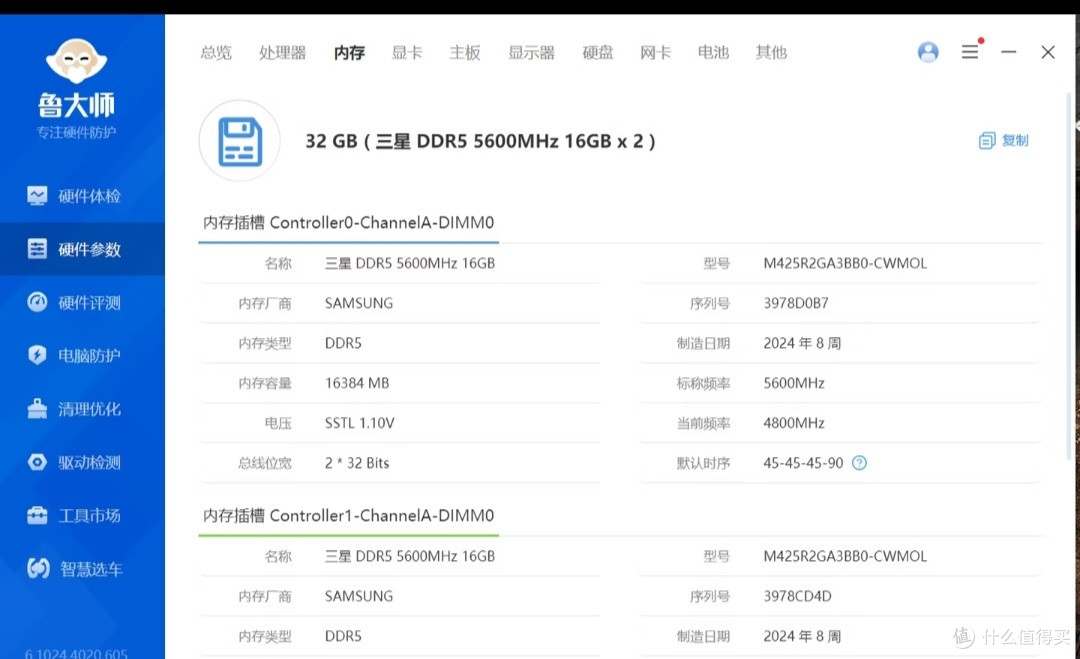
Task: Open the 清理优化 cleanup icon
Action: [x=37, y=408]
